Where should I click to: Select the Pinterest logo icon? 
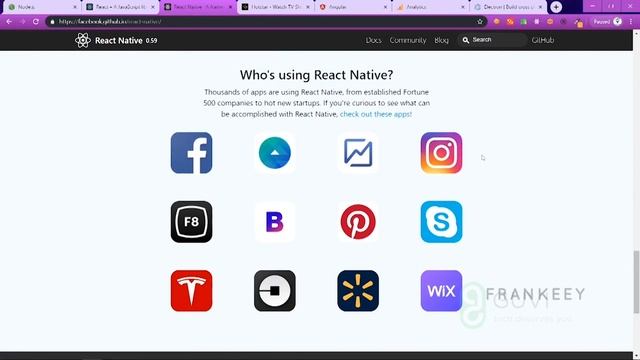358,222
